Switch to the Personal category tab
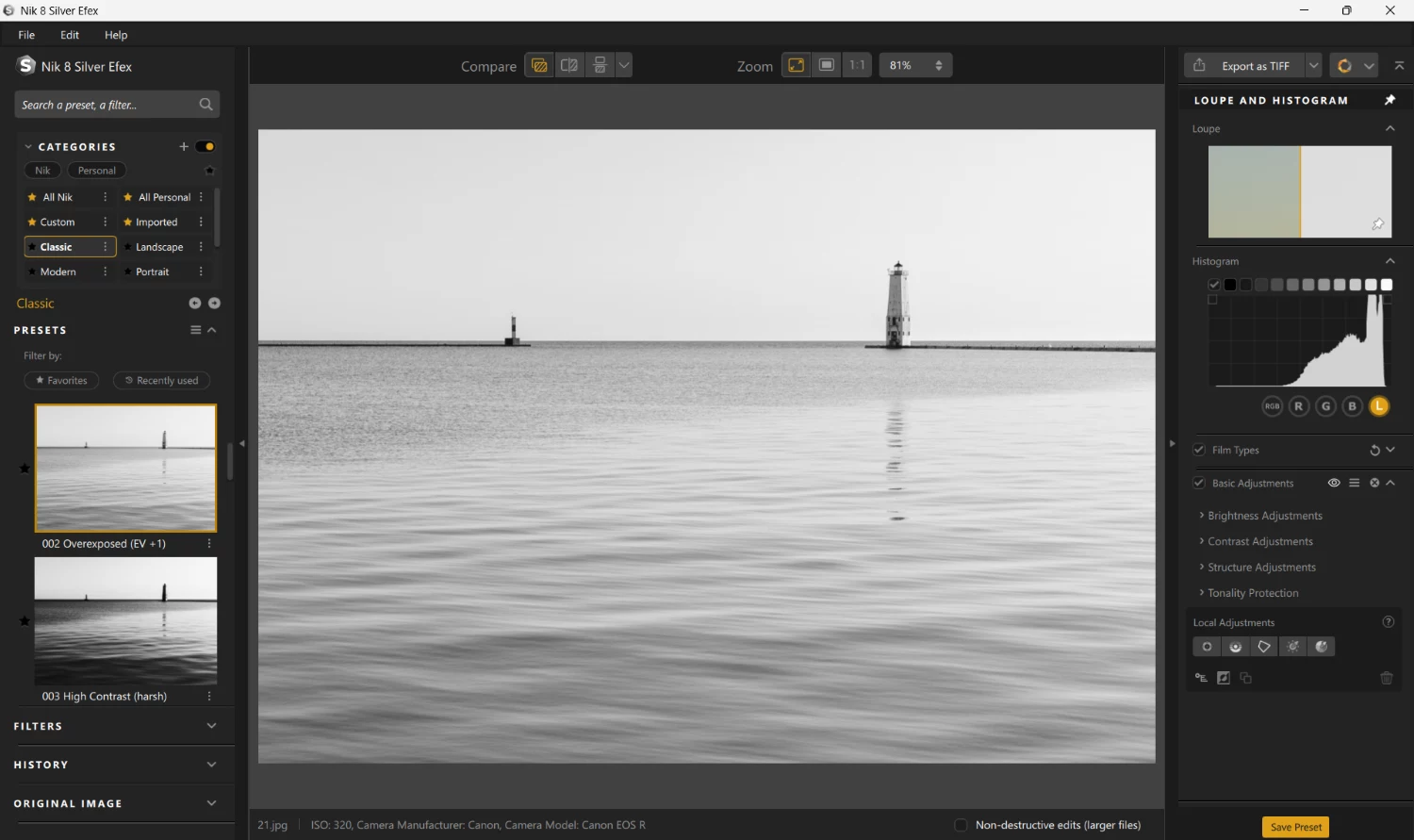The image size is (1414, 840). coord(96,170)
